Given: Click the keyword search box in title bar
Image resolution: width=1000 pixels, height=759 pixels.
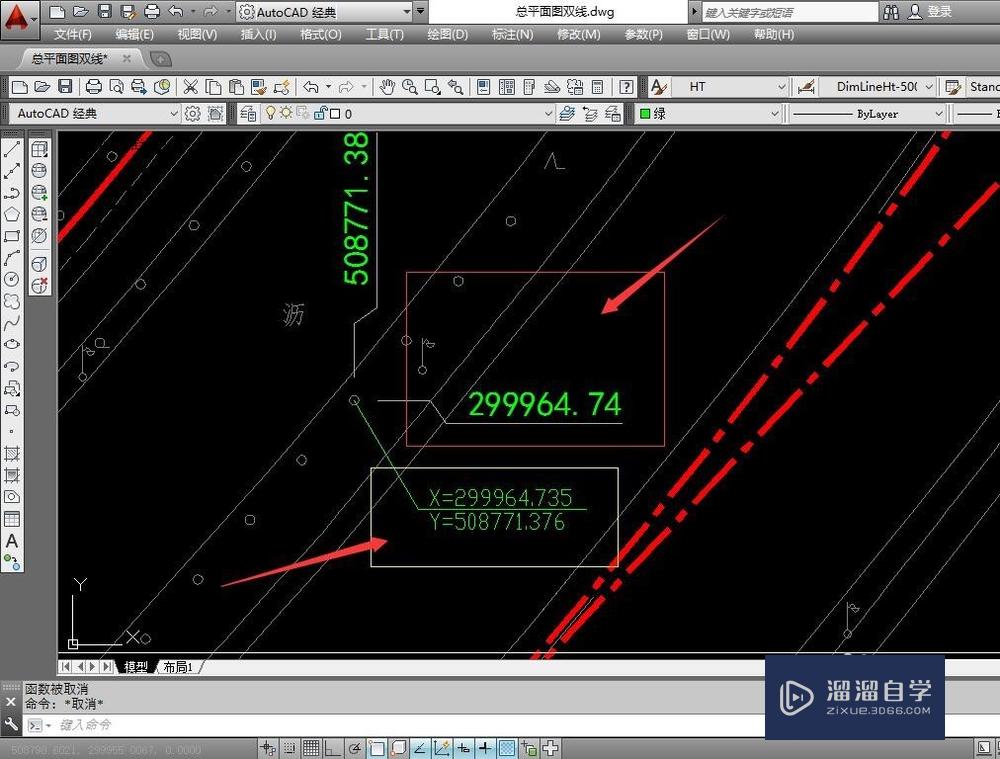Looking at the screenshot, I should click(x=790, y=12).
